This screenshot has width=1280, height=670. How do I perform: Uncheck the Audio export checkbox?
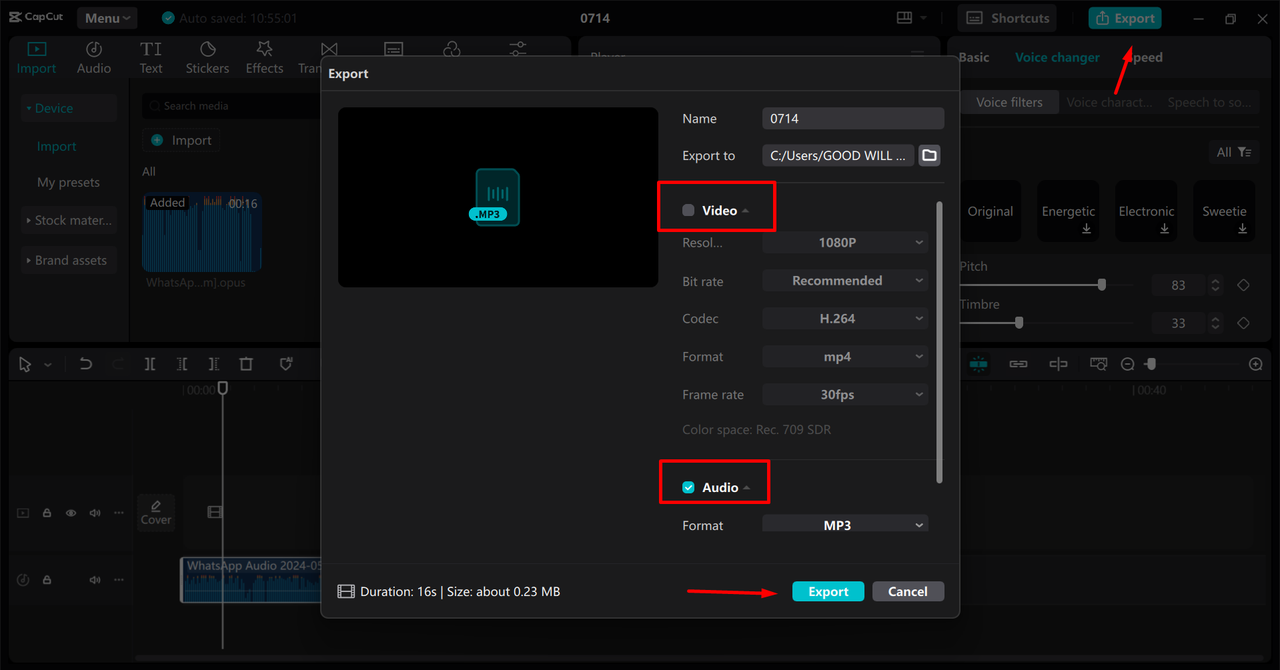pyautogui.click(x=688, y=487)
